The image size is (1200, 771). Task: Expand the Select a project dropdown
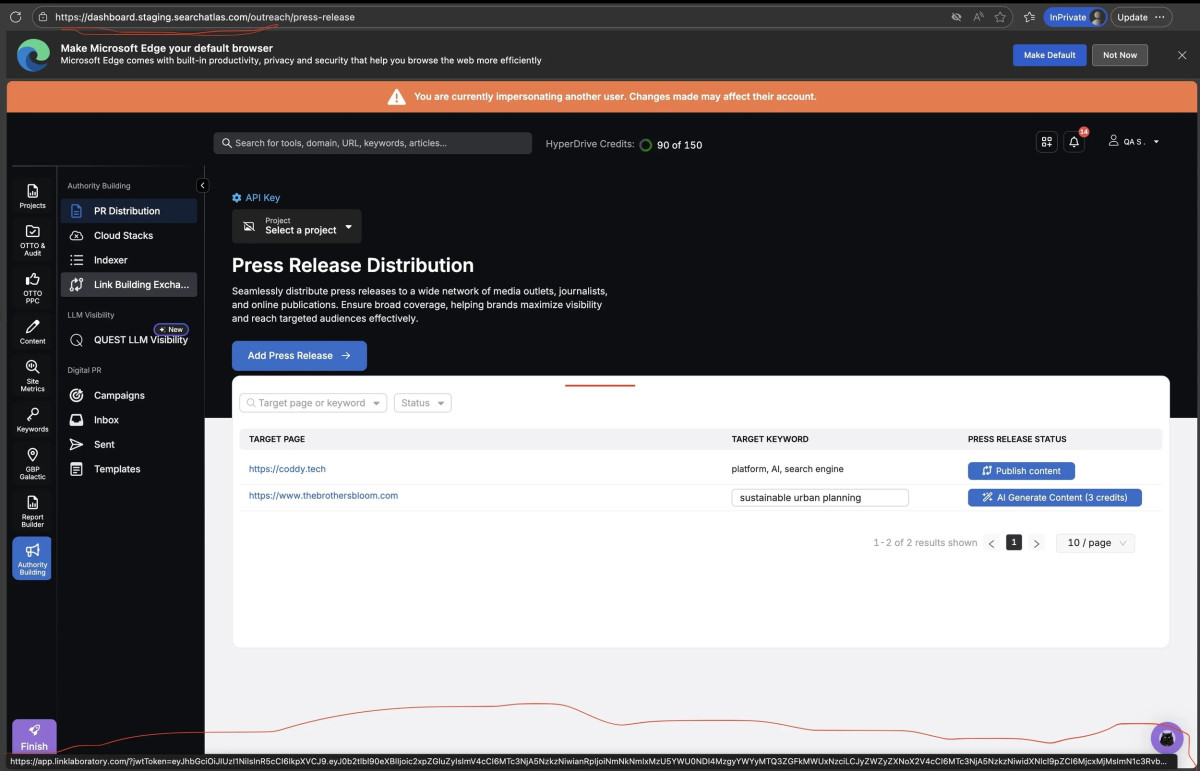click(x=297, y=226)
